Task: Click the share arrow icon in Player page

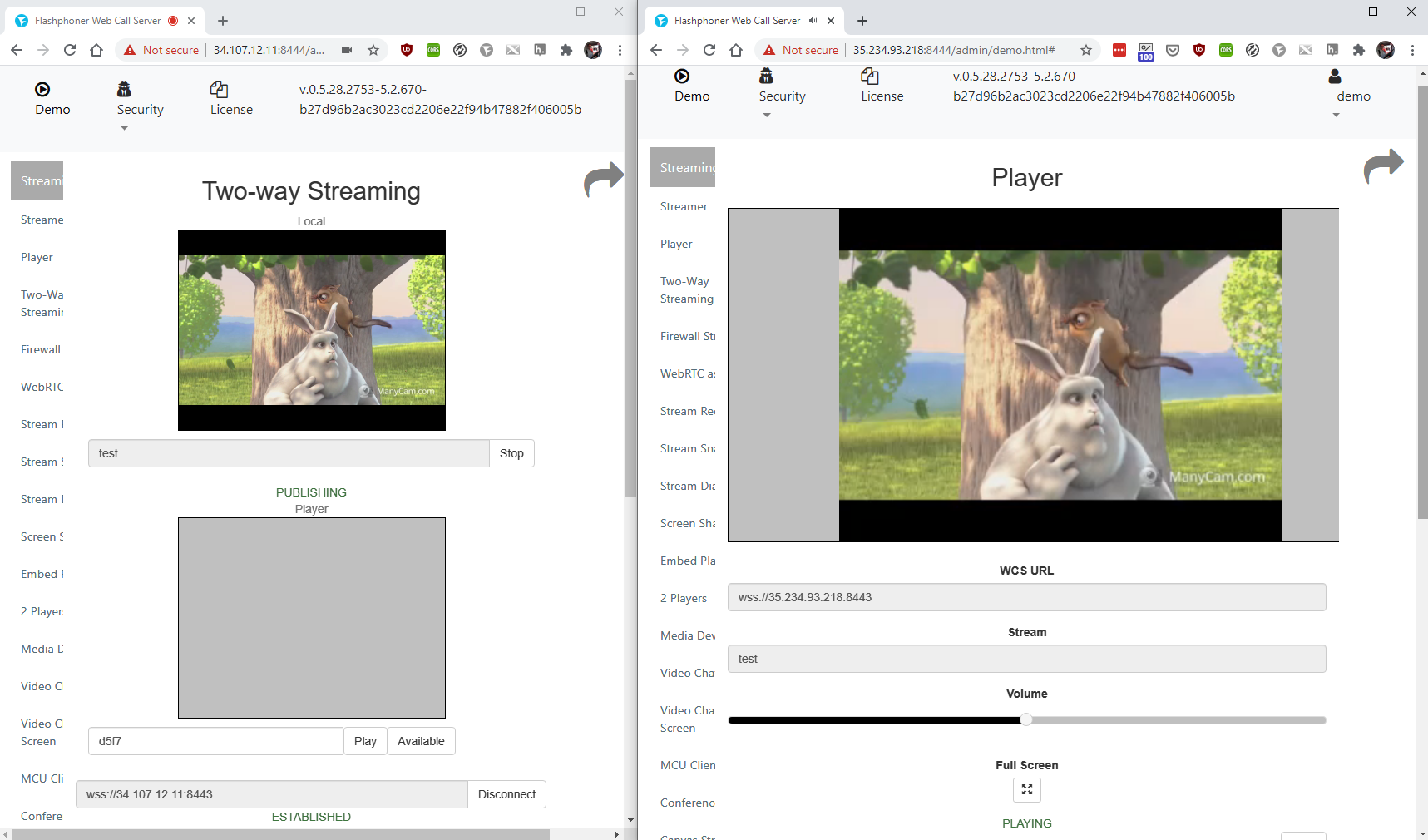Action: pyautogui.click(x=1383, y=166)
